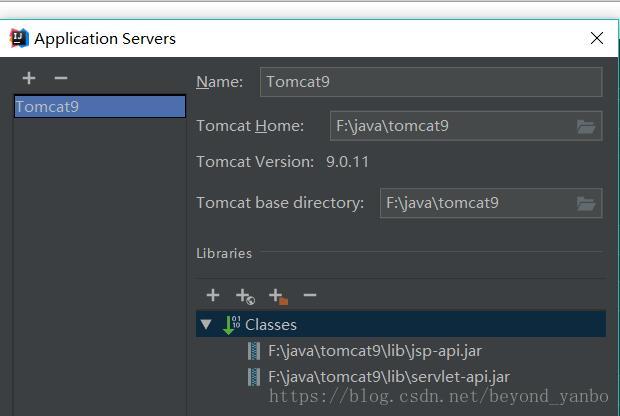Select the servlet-api.jar library entry
620x416 pixels.
click(x=389, y=377)
